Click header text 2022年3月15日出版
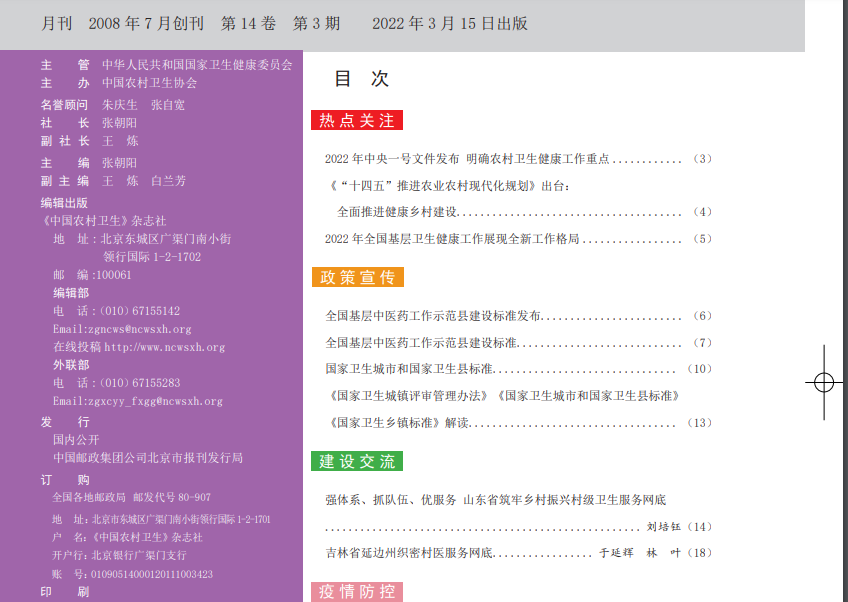The height and width of the screenshot is (602, 848). click(449, 23)
